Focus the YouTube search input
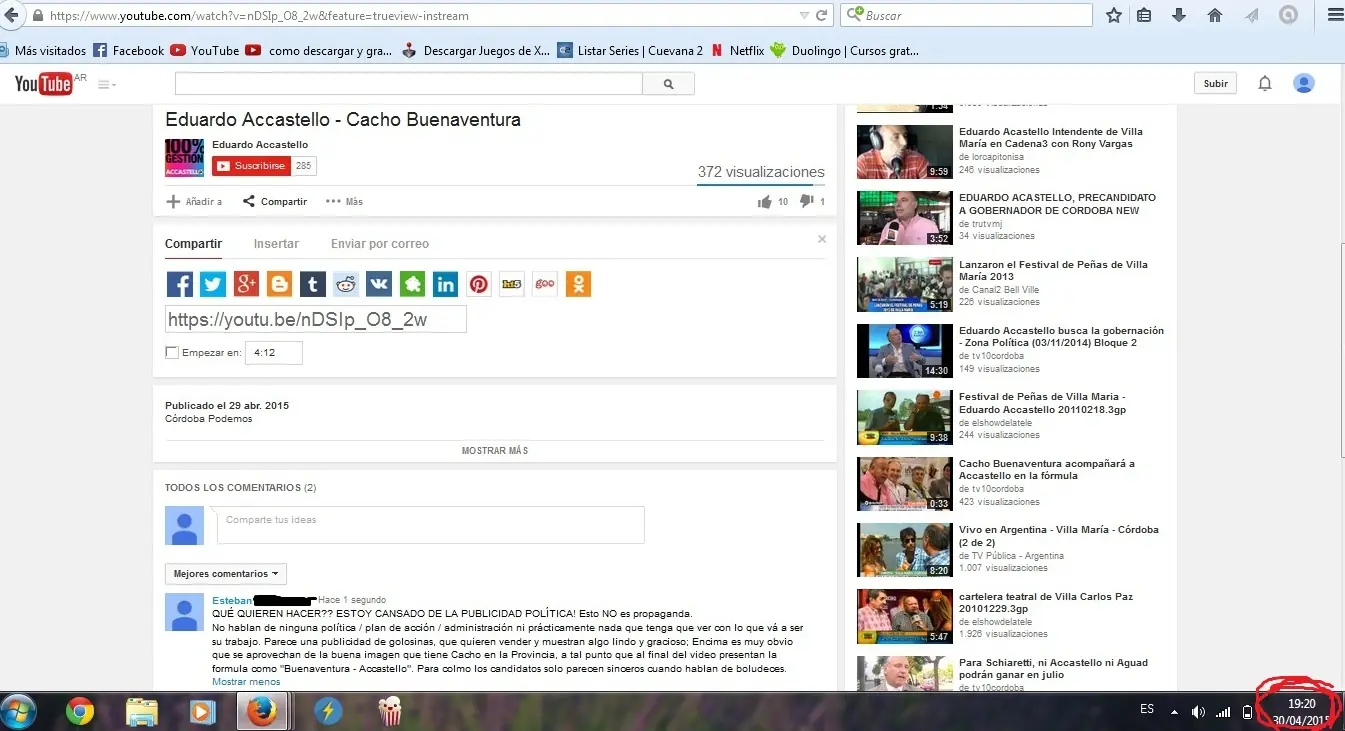 pyautogui.click(x=409, y=84)
